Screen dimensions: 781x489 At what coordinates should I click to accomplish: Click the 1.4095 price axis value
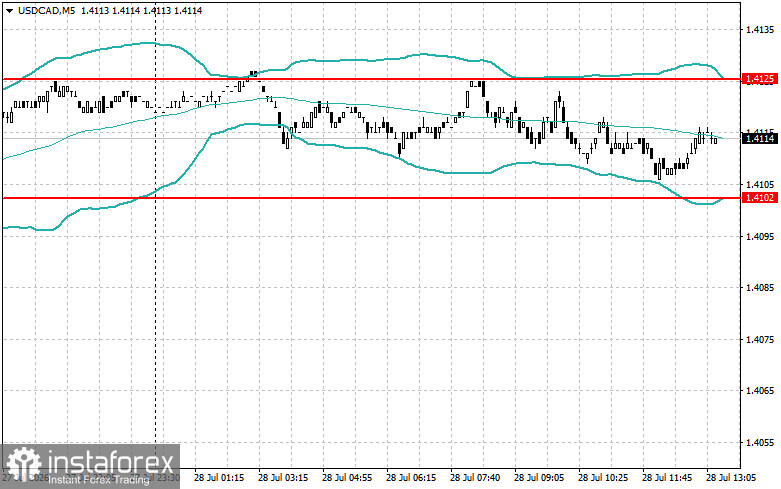click(x=760, y=236)
